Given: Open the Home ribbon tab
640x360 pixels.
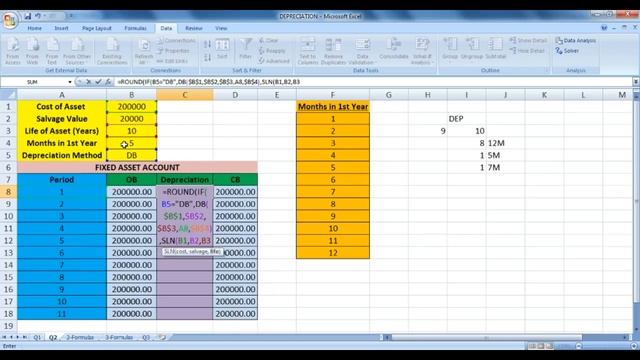Looking at the screenshot, I should (35, 28).
